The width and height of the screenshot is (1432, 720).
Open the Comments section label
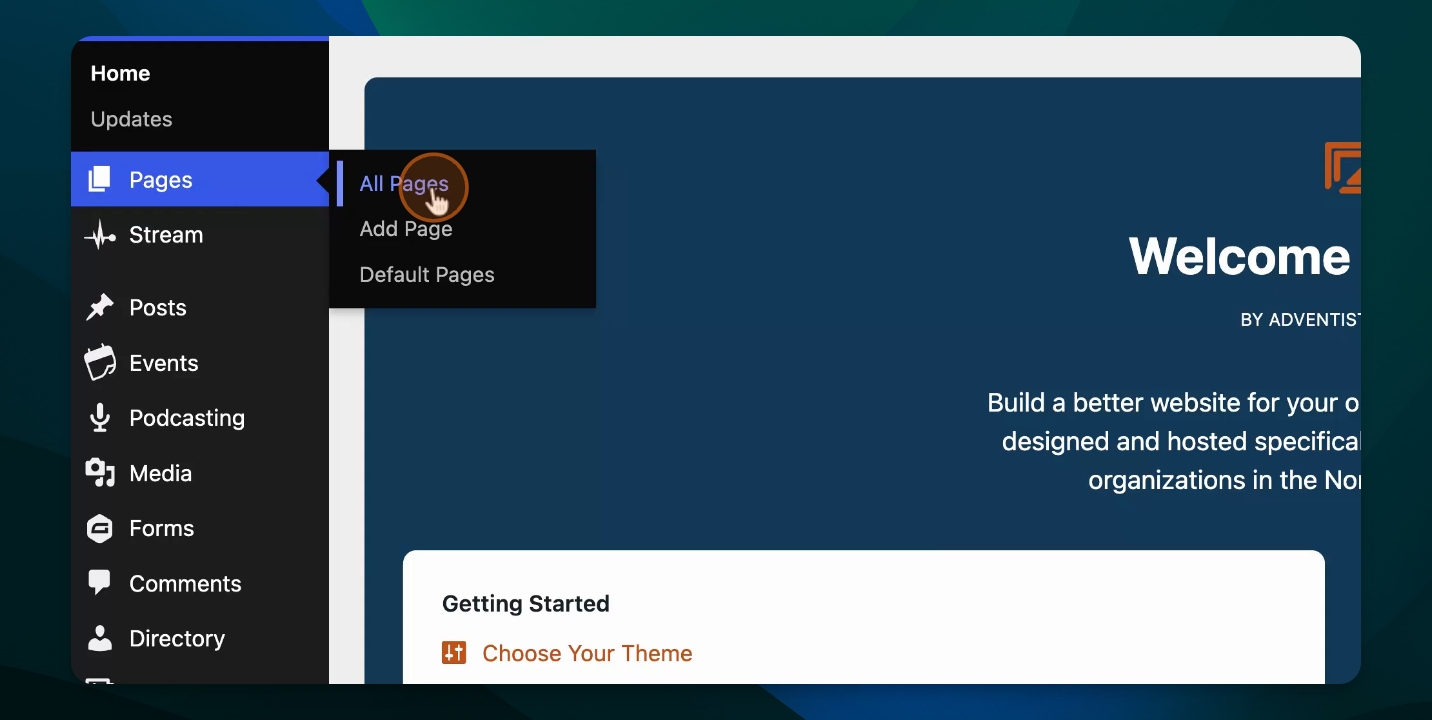coord(186,584)
